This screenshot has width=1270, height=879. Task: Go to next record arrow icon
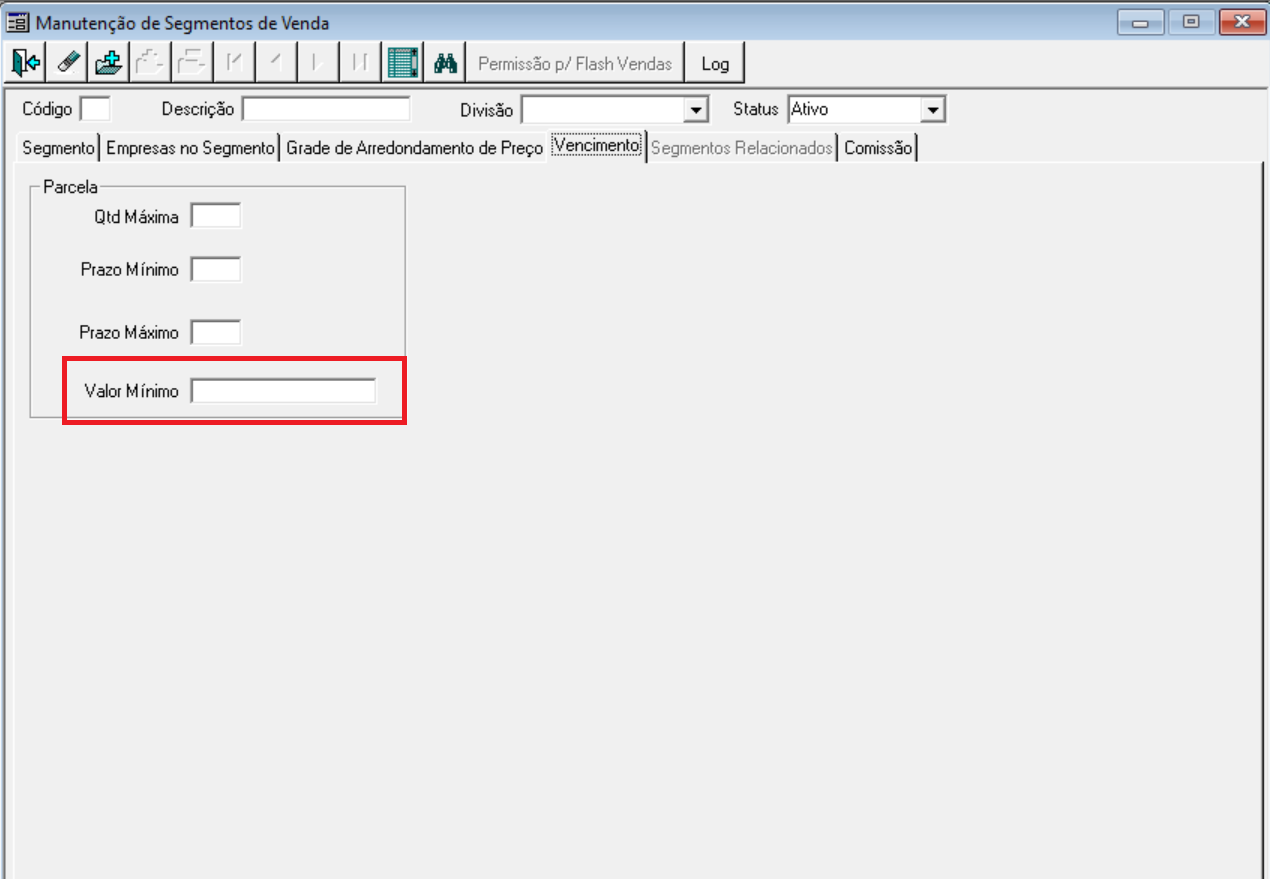tap(316, 63)
